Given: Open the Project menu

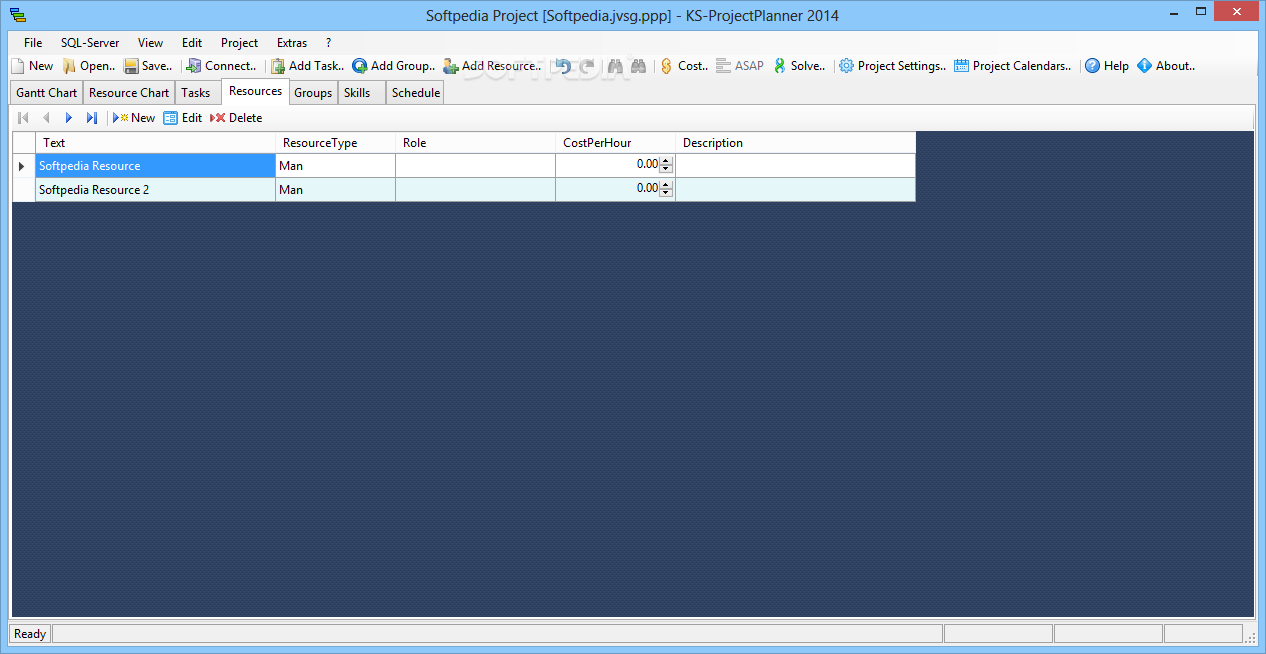Looking at the screenshot, I should tap(240, 43).
